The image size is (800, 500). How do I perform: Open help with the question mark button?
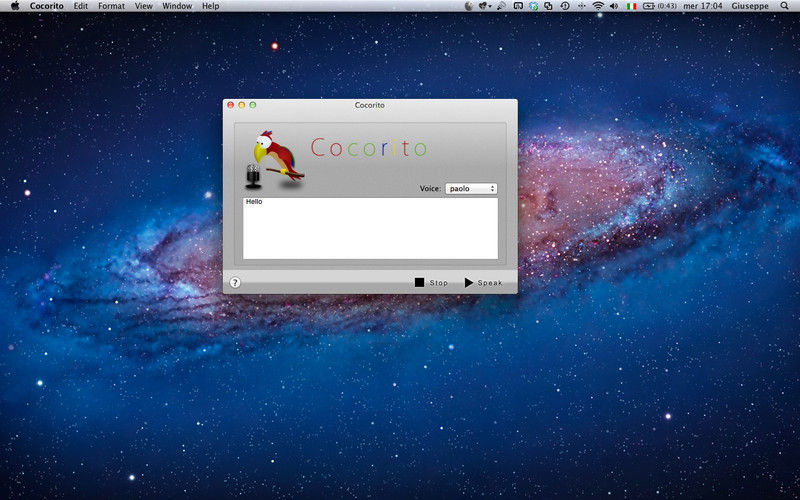coord(235,283)
